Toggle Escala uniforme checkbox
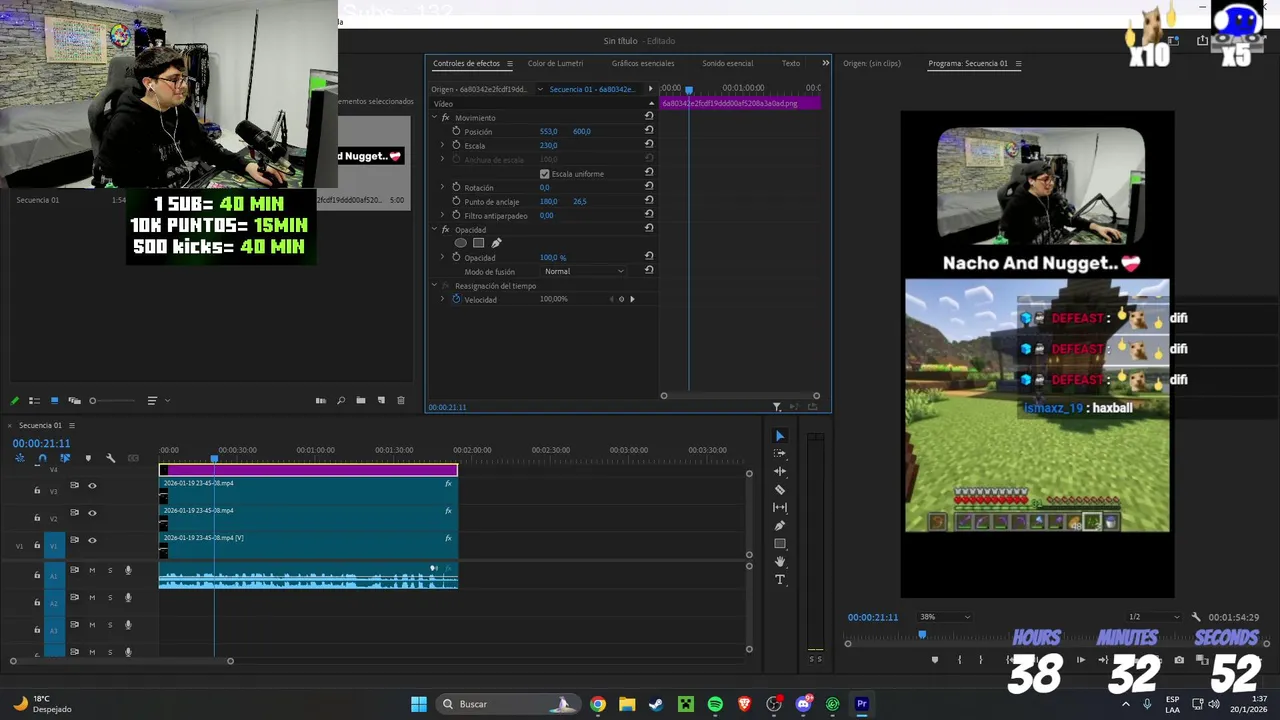This screenshot has width=1280, height=720. point(544,174)
